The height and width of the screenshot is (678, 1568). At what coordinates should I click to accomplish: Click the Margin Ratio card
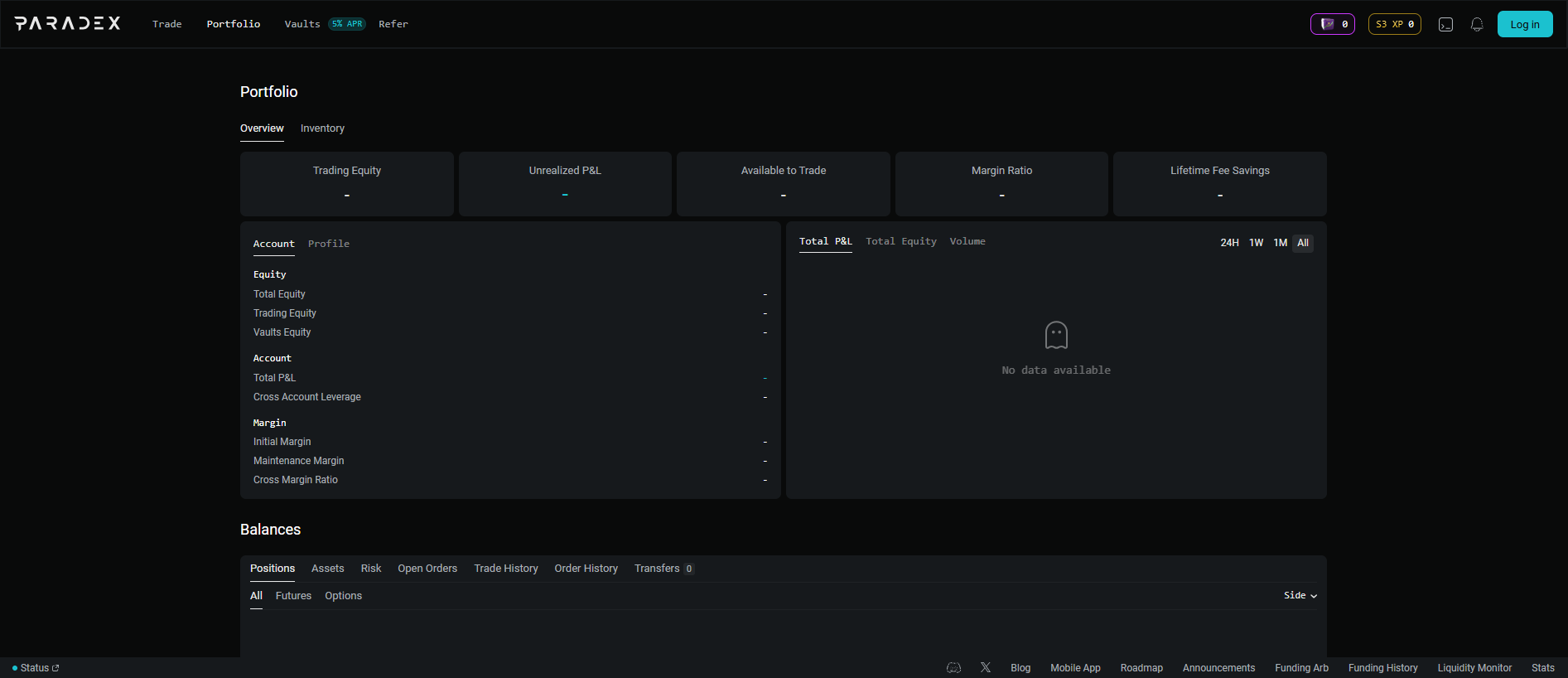coord(1001,184)
